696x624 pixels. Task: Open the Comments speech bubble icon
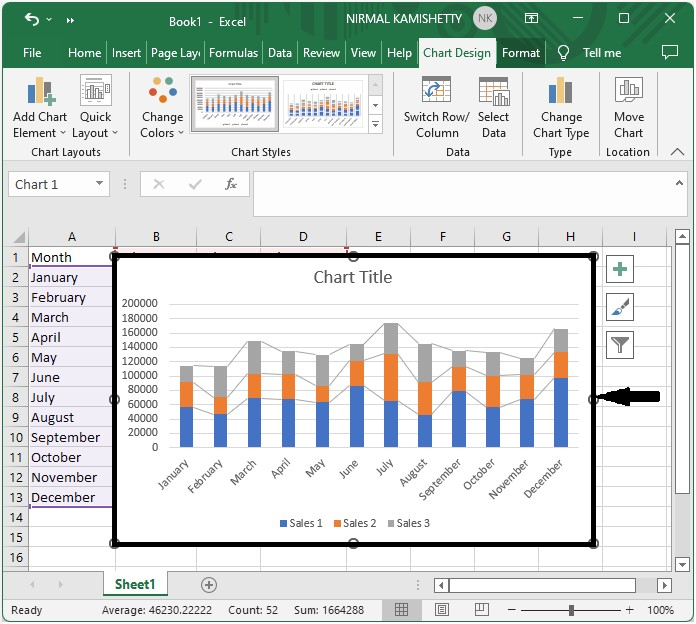(x=669, y=52)
